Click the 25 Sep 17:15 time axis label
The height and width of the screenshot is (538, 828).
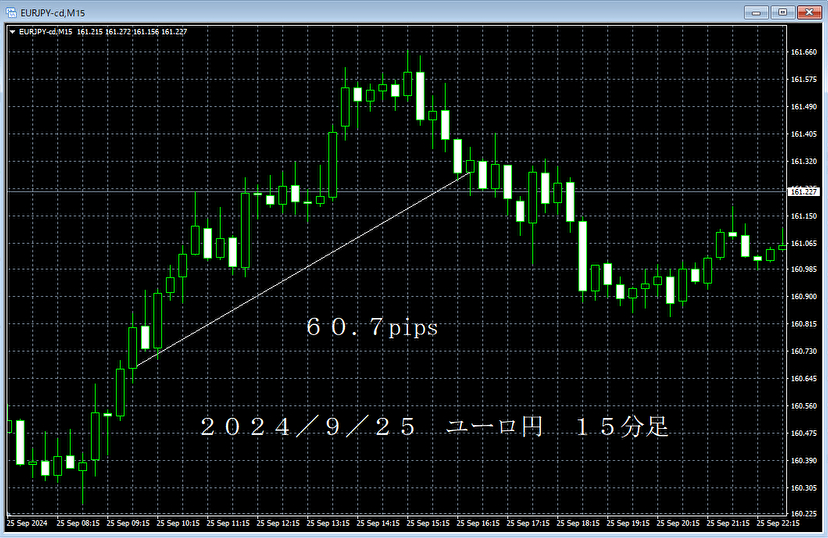tap(528, 523)
